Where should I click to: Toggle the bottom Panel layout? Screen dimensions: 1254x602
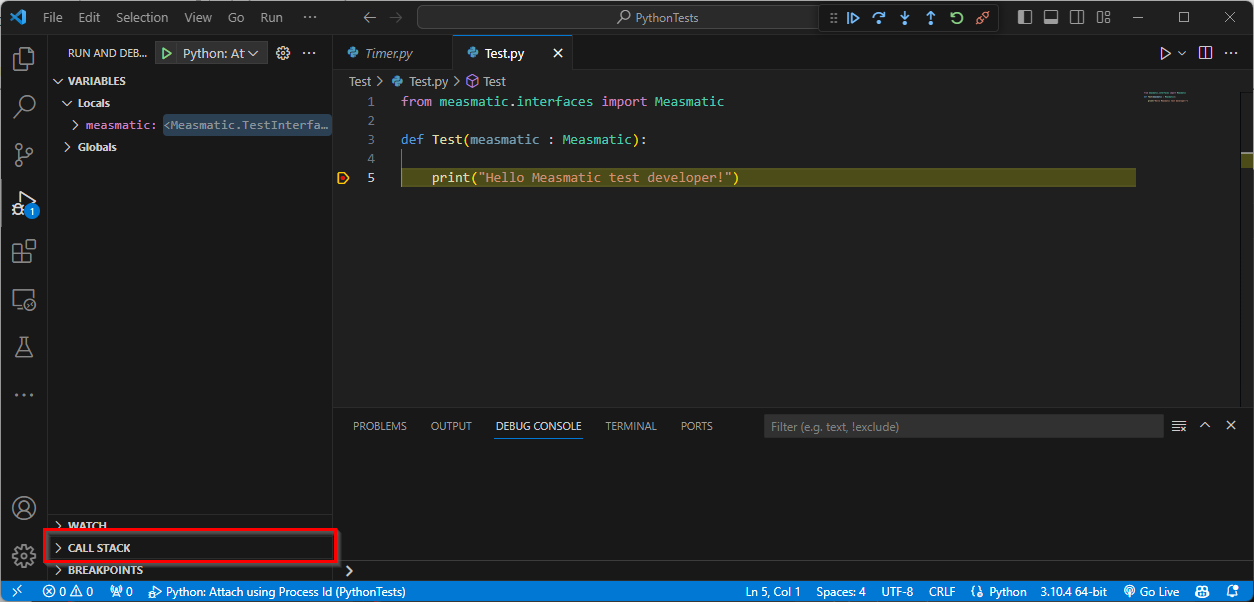coord(1051,17)
